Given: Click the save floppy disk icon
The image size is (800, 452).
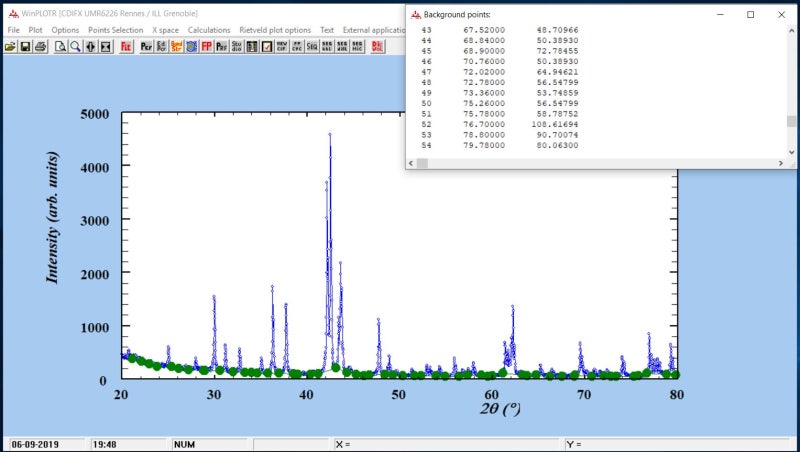Looking at the screenshot, I should [25, 46].
